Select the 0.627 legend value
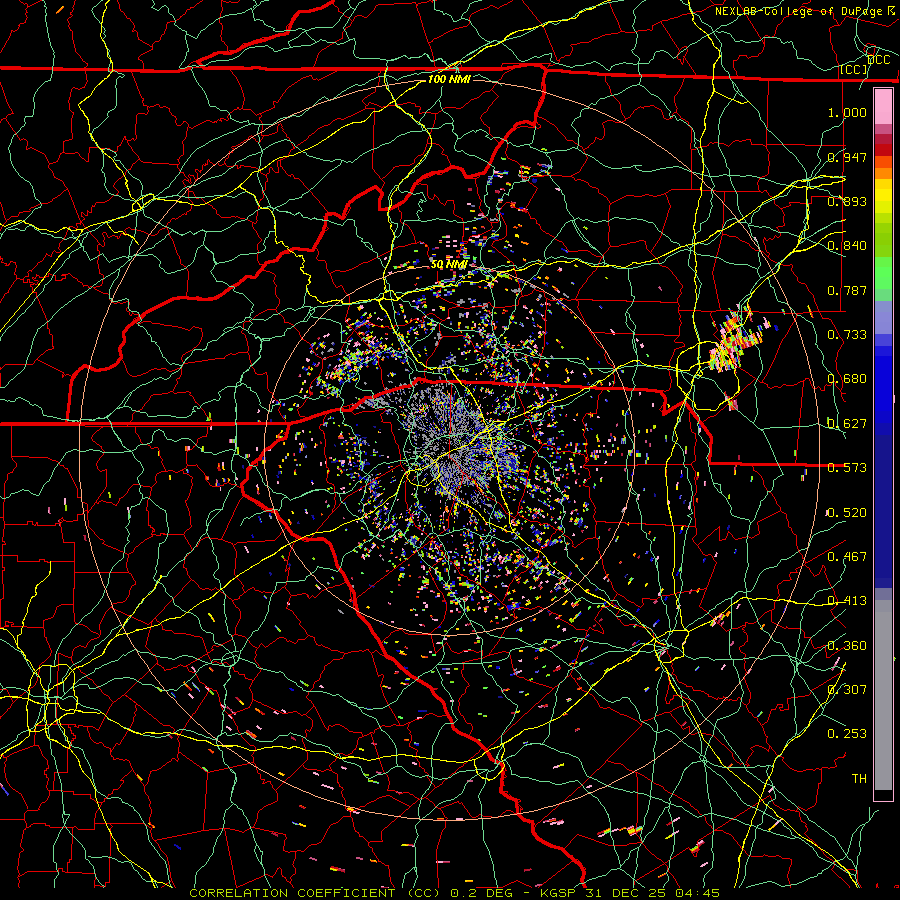900x900 pixels. [x=847, y=424]
